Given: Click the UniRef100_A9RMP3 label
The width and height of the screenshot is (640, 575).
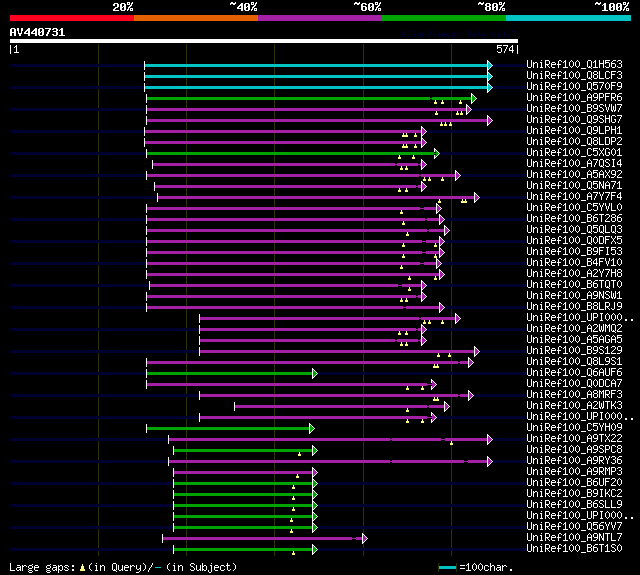Looking at the screenshot, I should click(x=574, y=472).
